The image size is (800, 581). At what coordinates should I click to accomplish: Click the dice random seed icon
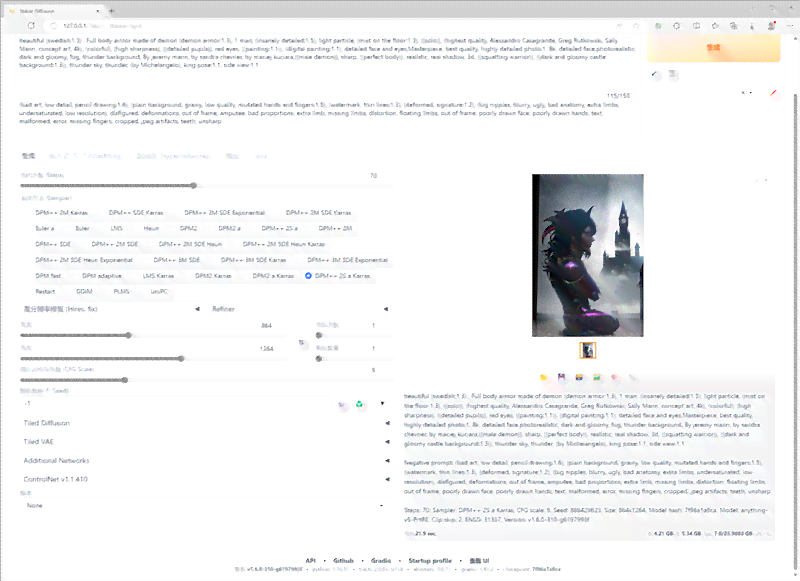pos(342,405)
